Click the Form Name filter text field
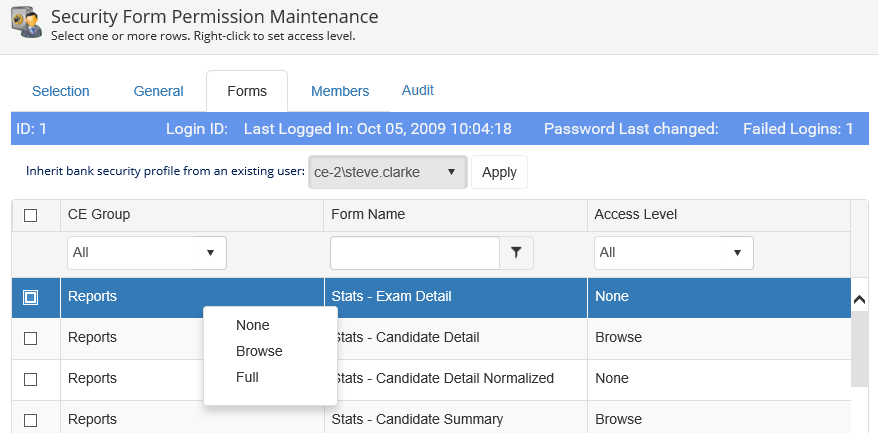The height and width of the screenshot is (433, 878). (x=414, y=253)
